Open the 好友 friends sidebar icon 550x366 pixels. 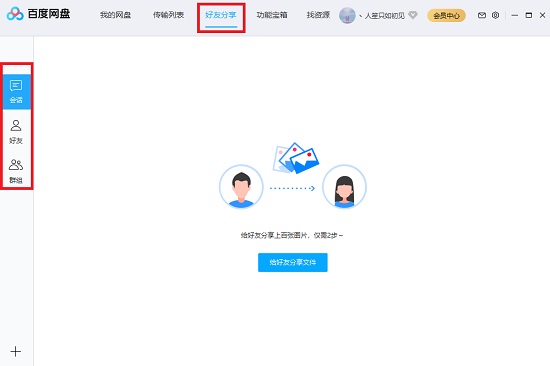coord(16,132)
